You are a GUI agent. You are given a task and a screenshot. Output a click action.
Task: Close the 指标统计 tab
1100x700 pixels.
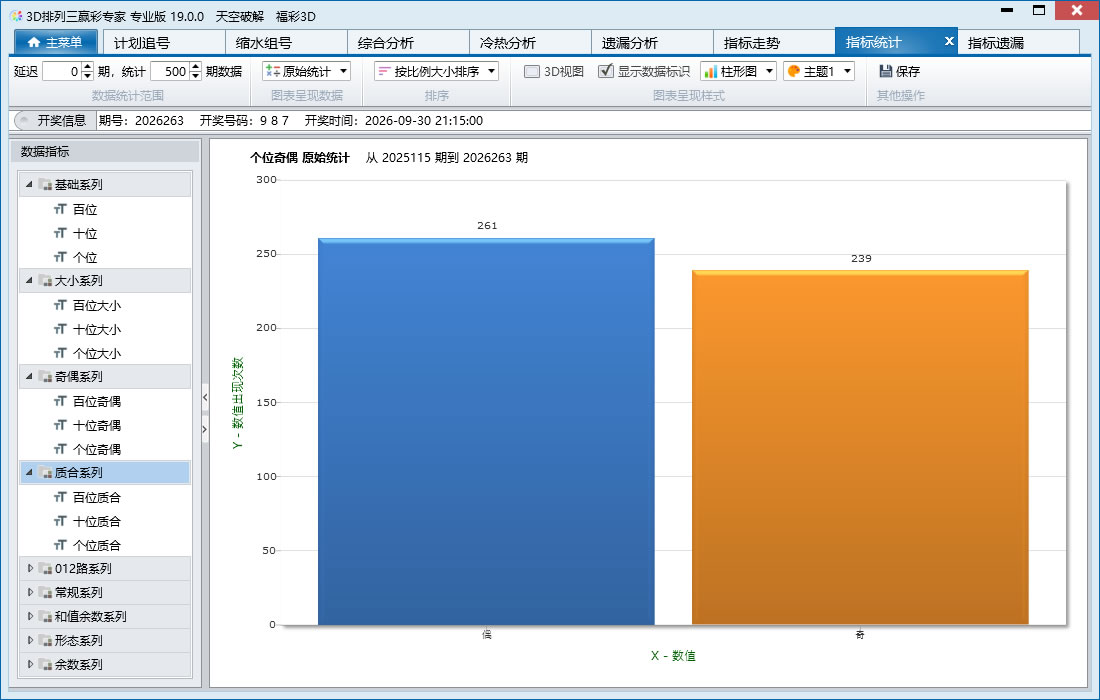pos(949,41)
